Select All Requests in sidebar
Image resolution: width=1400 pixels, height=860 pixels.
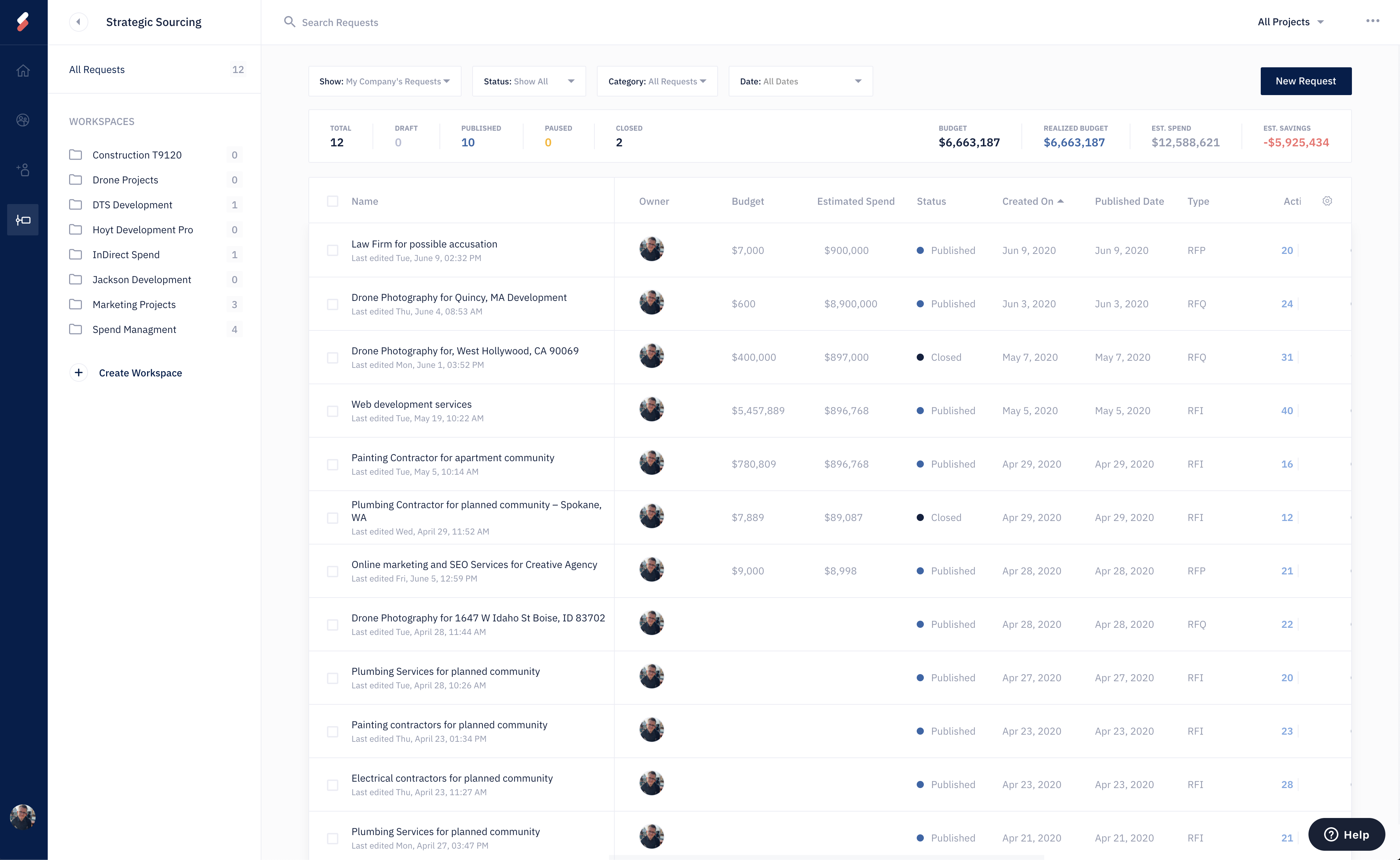(97, 69)
